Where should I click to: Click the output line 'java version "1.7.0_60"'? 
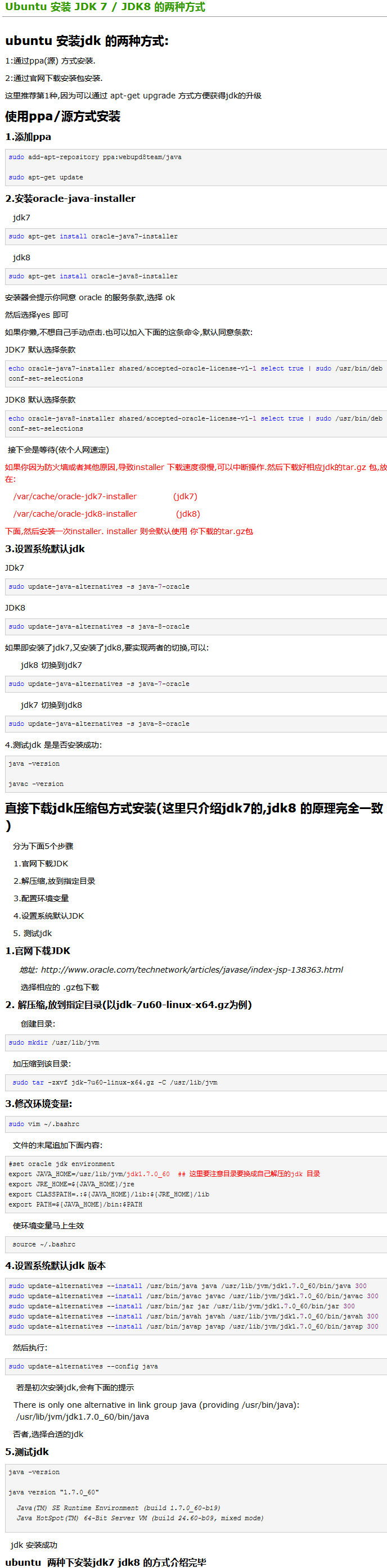coord(53,1493)
